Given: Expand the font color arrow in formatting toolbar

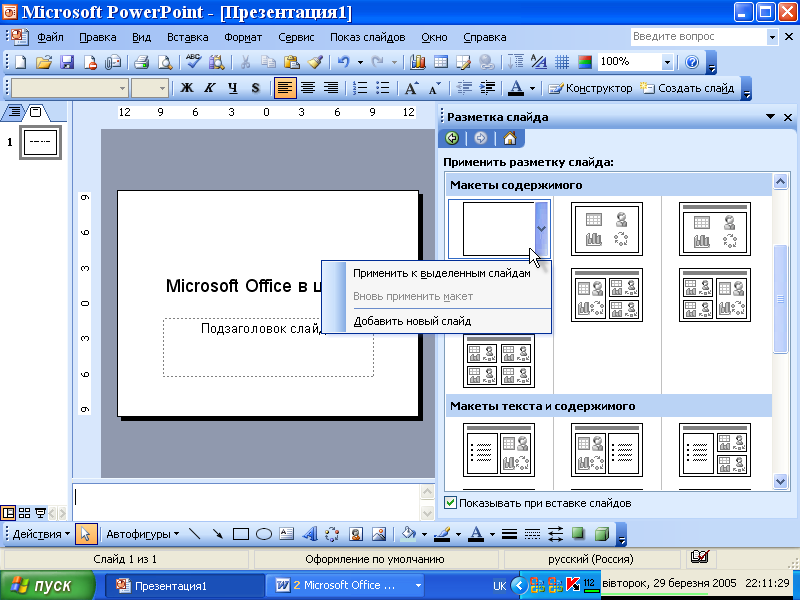Looking at the screenshot, I should point(532,88).
